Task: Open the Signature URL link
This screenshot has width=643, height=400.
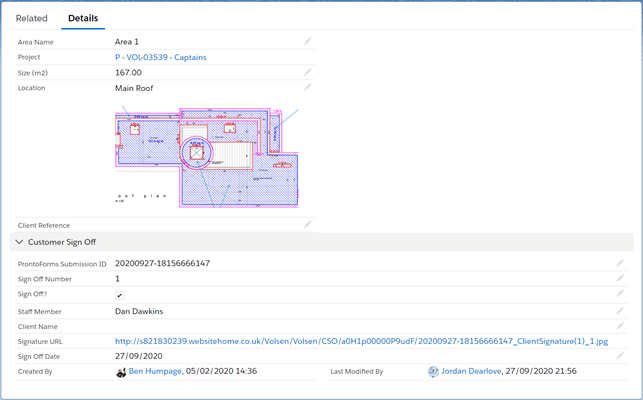Action: coord(361,341)
